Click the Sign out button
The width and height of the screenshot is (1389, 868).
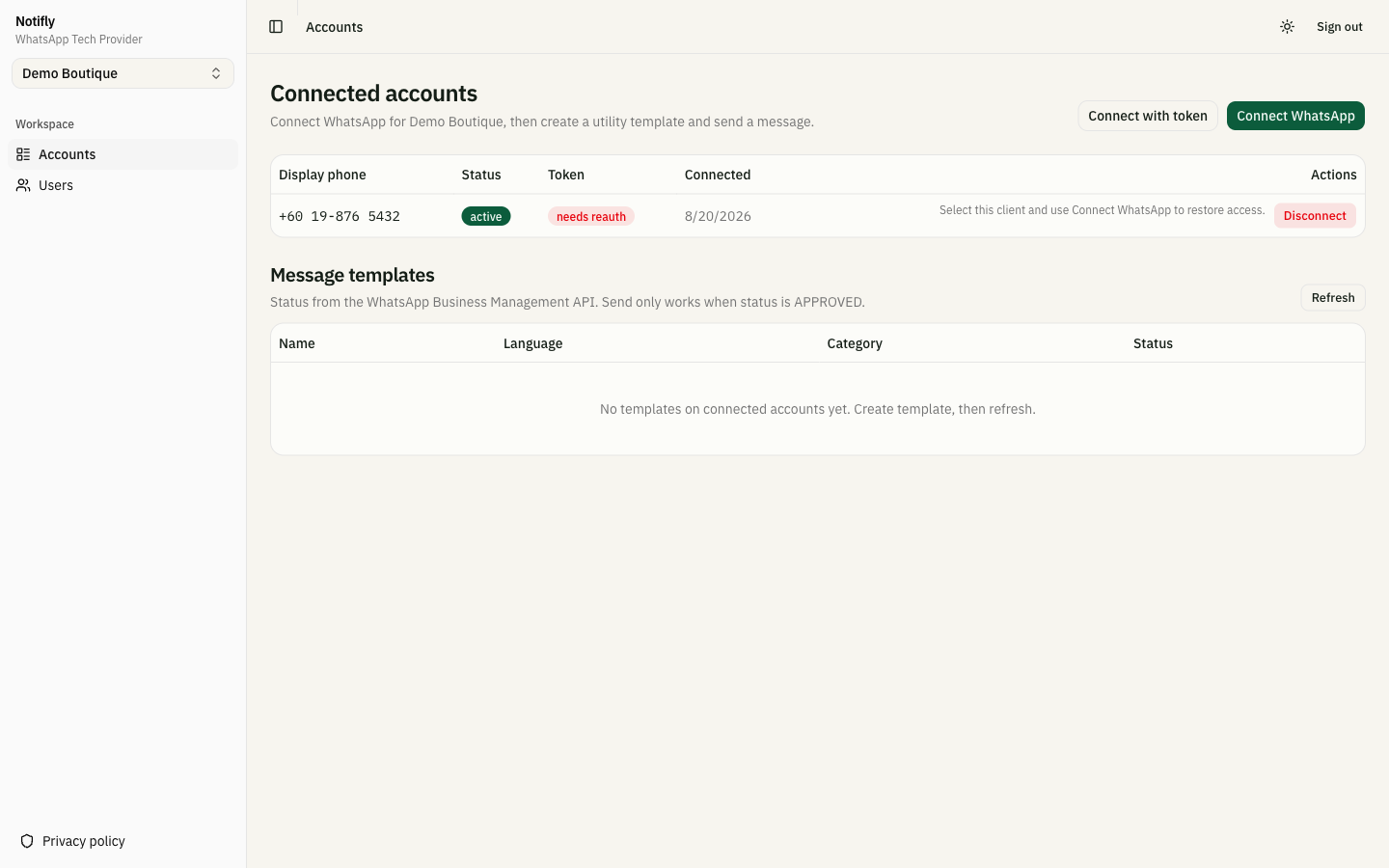point(1340,27)
